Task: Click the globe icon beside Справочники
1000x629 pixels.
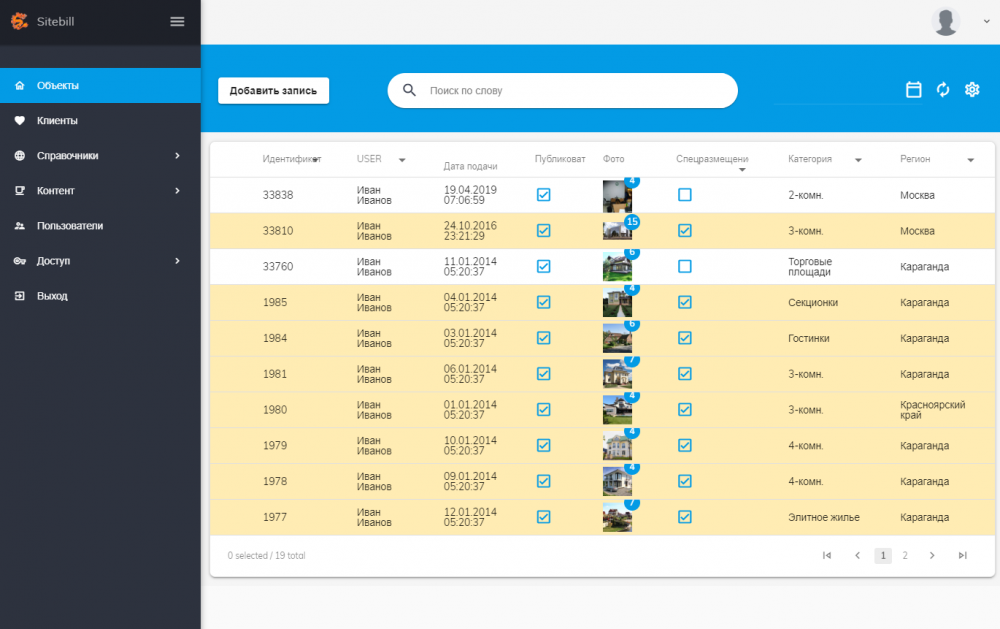Action: click(x=20, y=156)
